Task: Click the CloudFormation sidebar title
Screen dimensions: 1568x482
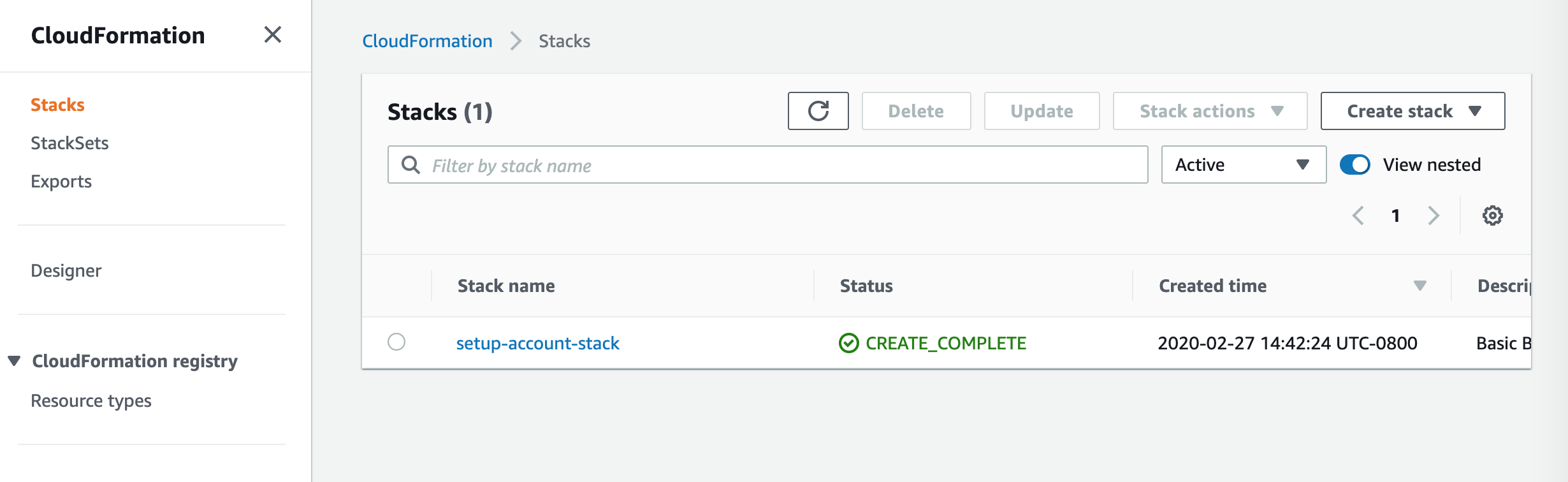Action: tap(118, 35)
